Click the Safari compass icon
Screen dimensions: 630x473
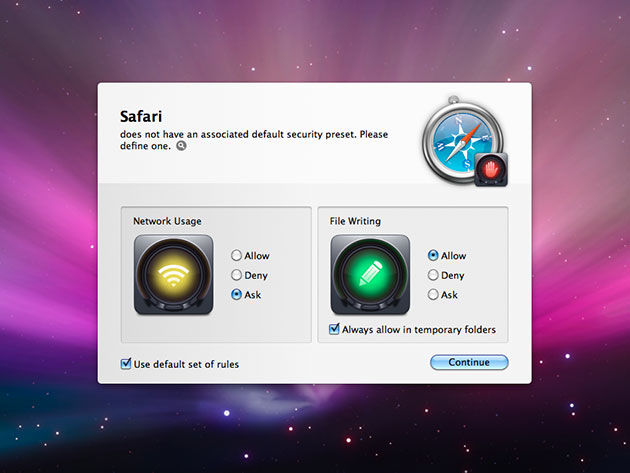[462, 141]
